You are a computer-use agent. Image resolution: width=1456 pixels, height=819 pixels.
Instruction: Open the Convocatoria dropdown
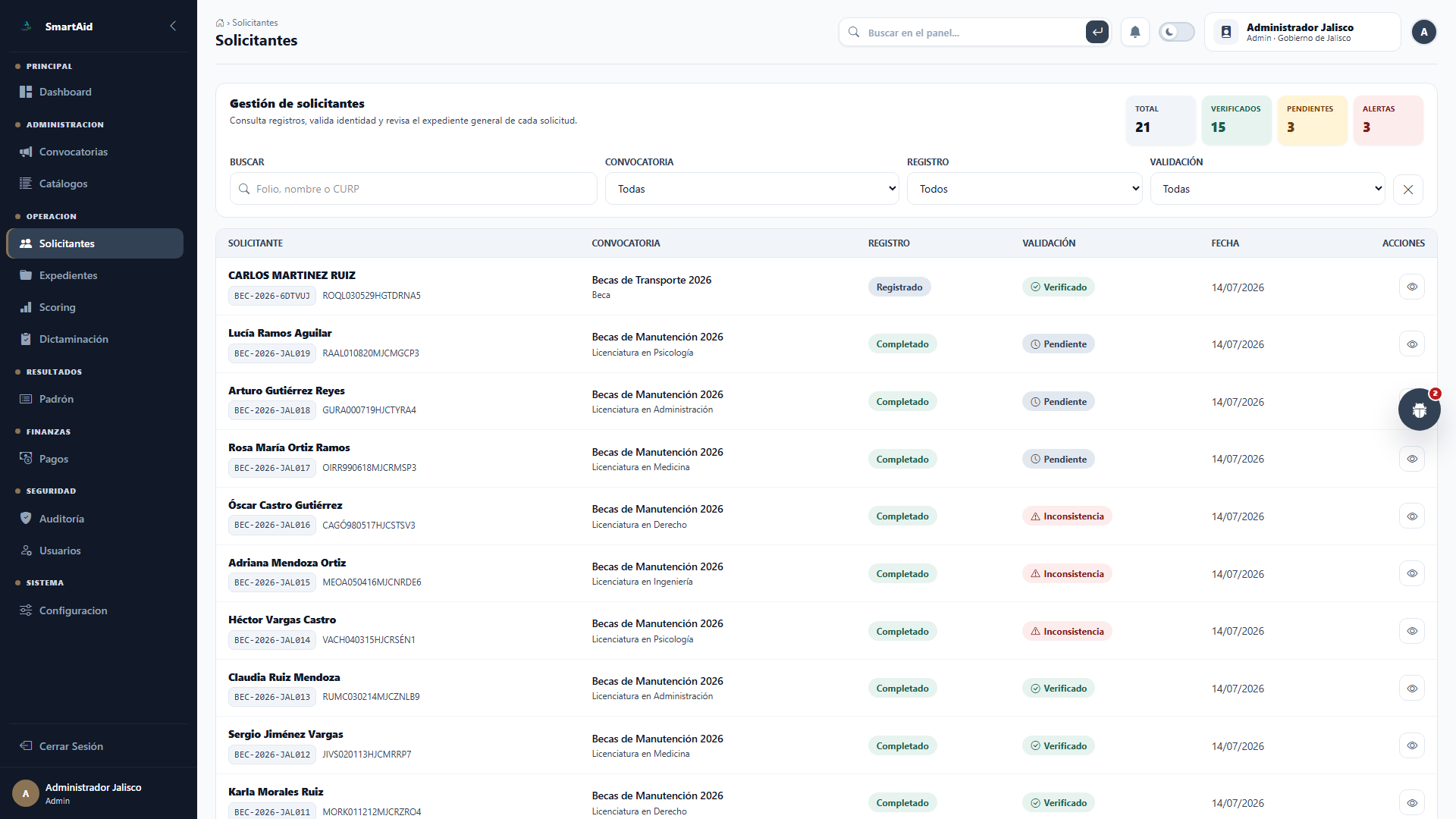pyautogui.click(x=752, y=189)
